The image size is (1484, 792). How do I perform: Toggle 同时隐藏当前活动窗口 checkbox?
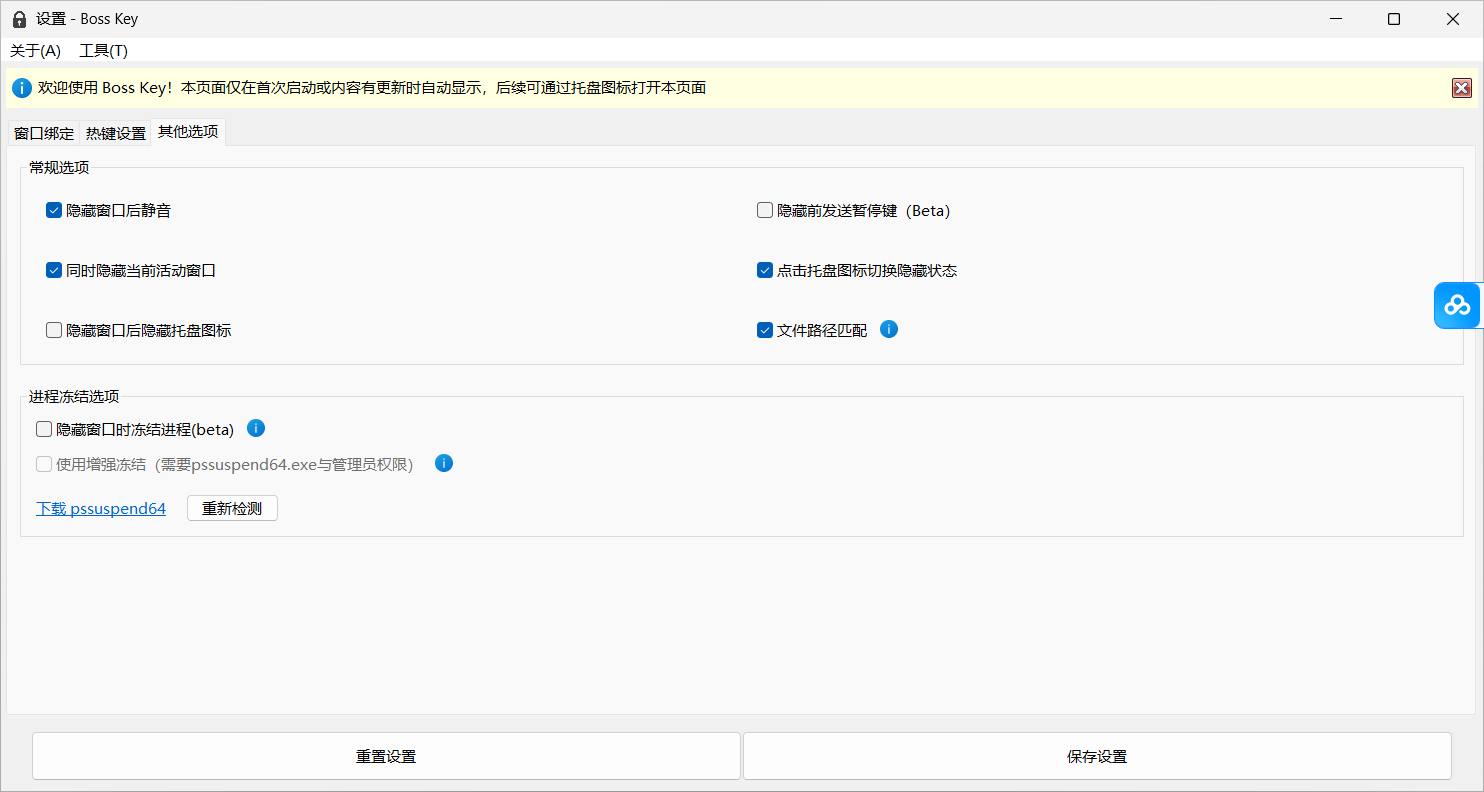54,270
